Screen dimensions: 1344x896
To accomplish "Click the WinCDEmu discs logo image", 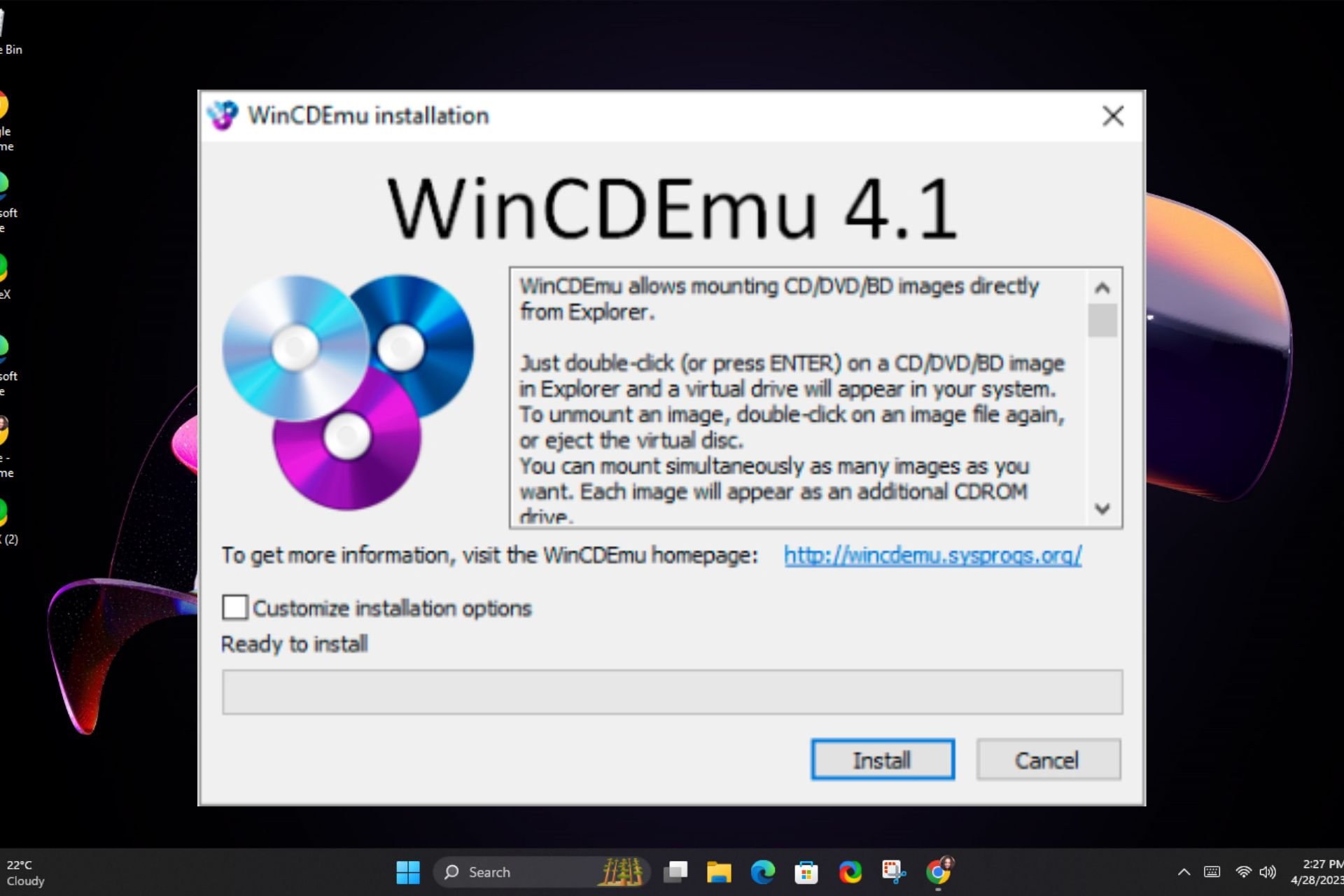I will tap(348, 392).
